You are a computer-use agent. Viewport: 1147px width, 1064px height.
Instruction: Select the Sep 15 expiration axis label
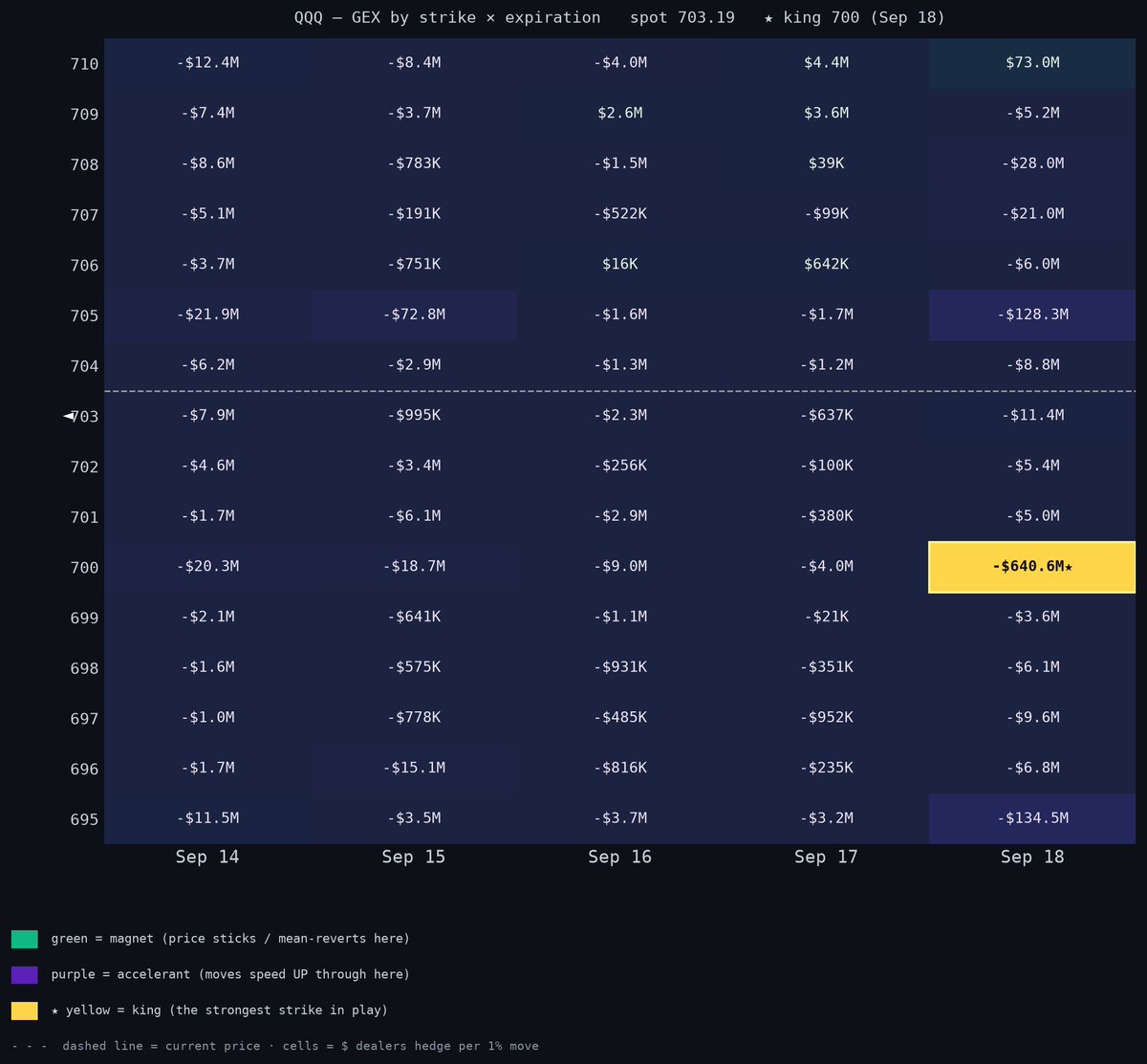pos(414,857)
